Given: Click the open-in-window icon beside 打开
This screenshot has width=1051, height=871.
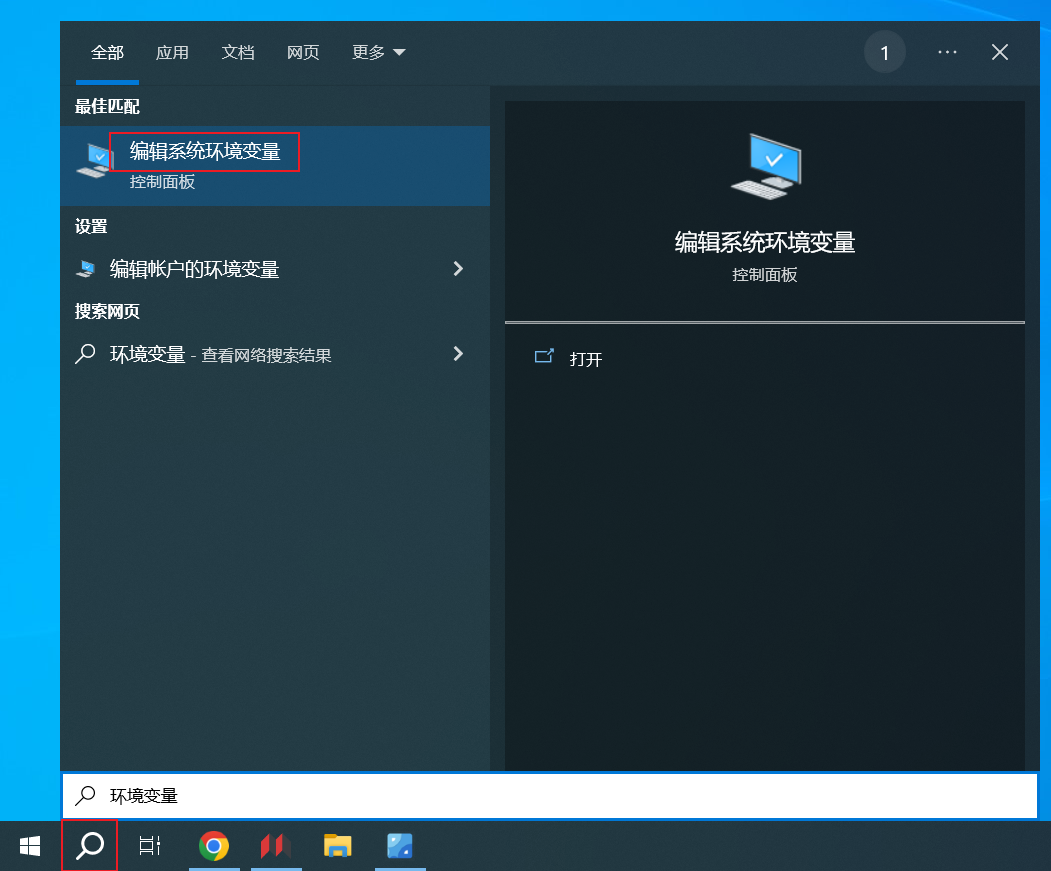Looking at the screenshot, I should 544,356.
